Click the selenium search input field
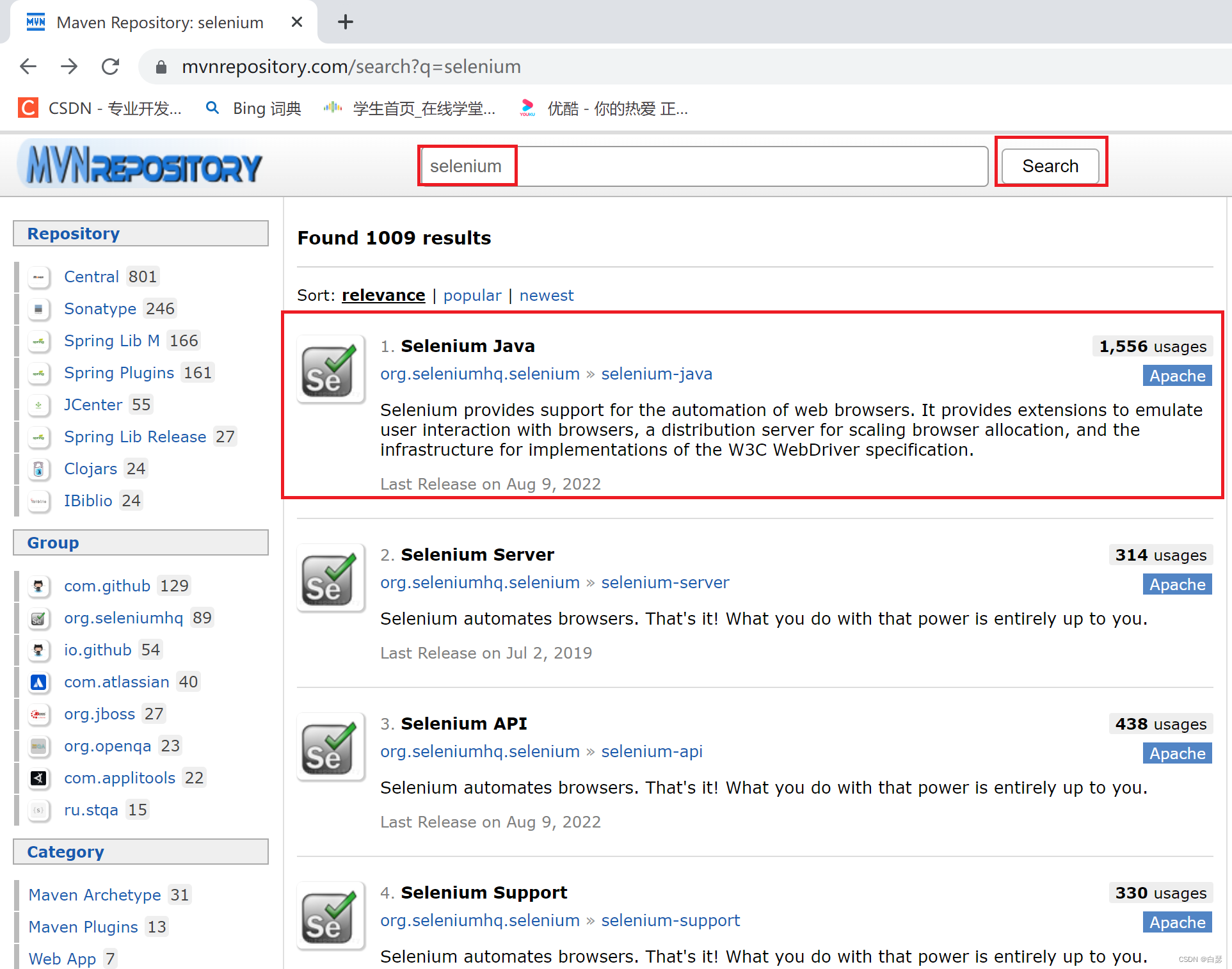Screen dimensions: 1232x969 pyautogui.click(x=703, y=166)
